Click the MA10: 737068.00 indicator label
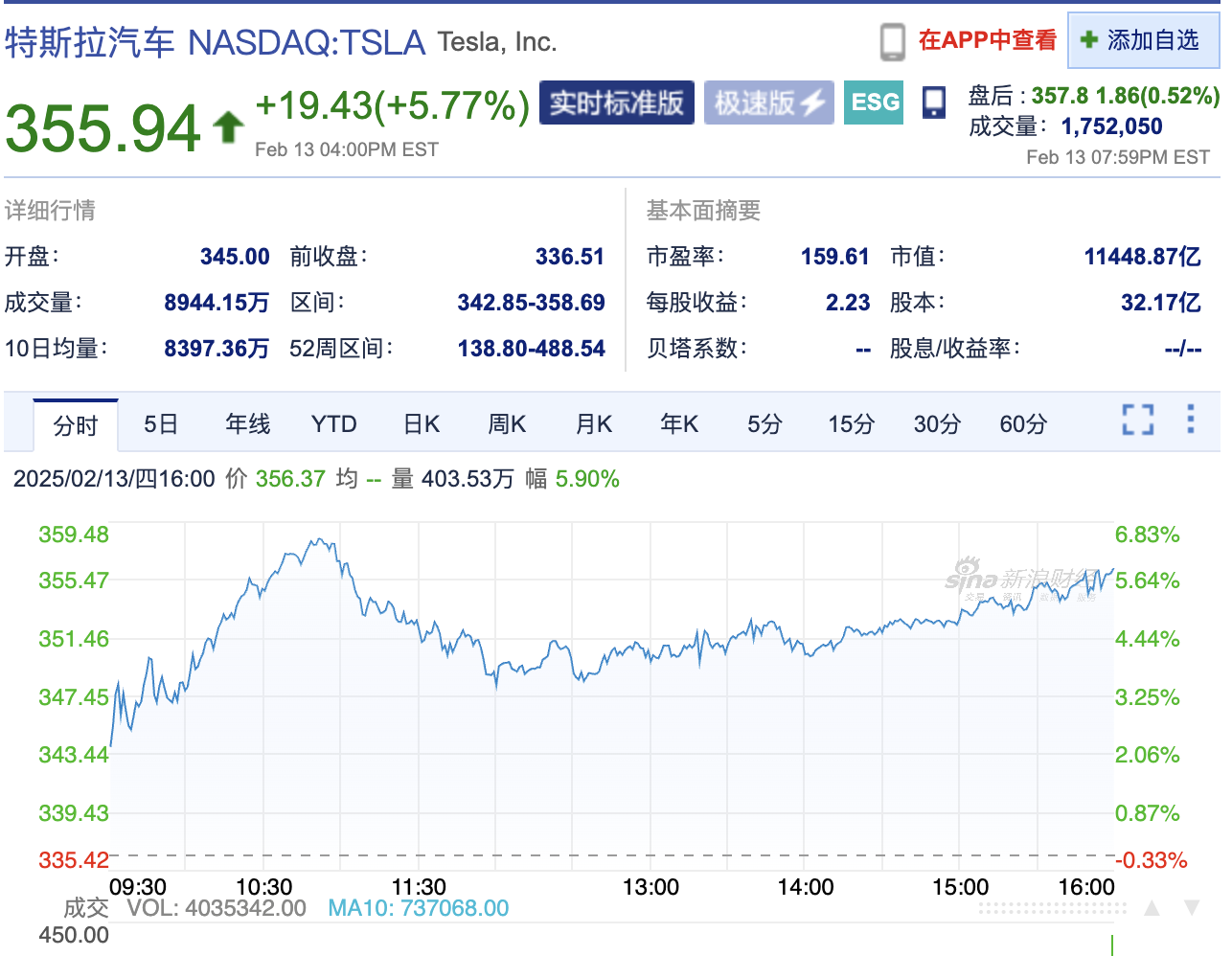This screenshot has height=956, width=1232. coord(418,908)
